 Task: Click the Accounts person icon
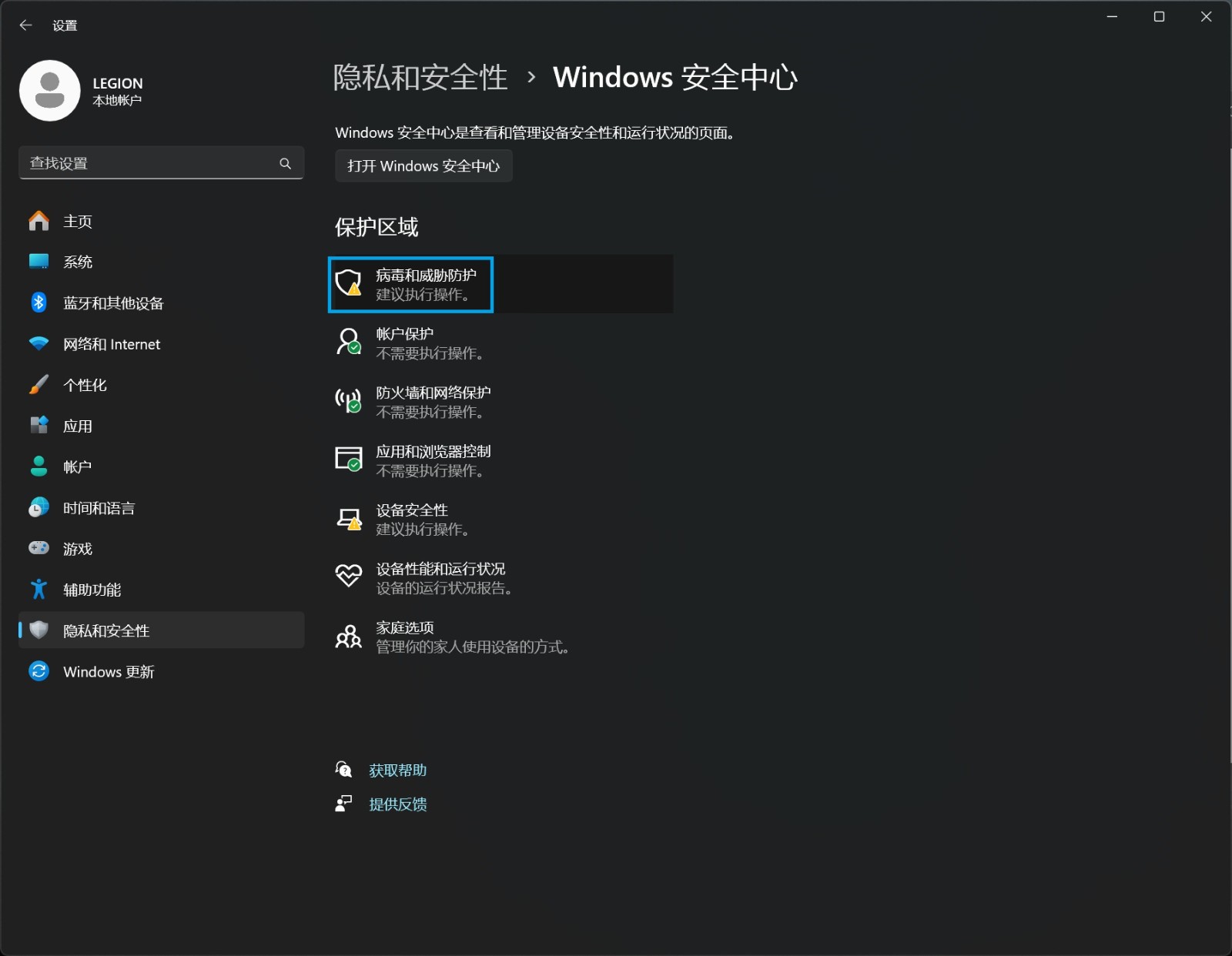pyautogui.click(x=38, y=466)
